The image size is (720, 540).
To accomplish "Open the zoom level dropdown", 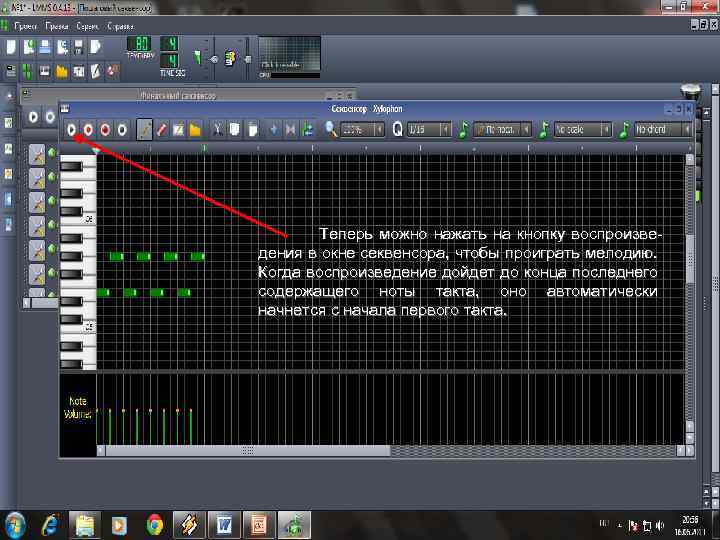I will click(362, 130).
